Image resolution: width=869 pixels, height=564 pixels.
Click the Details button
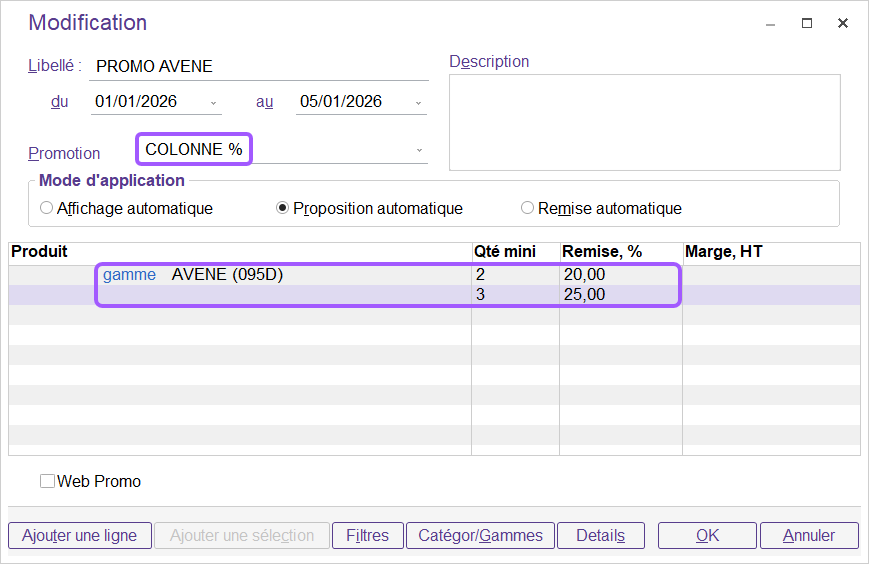pyautogui.click(x=600, y=536)
